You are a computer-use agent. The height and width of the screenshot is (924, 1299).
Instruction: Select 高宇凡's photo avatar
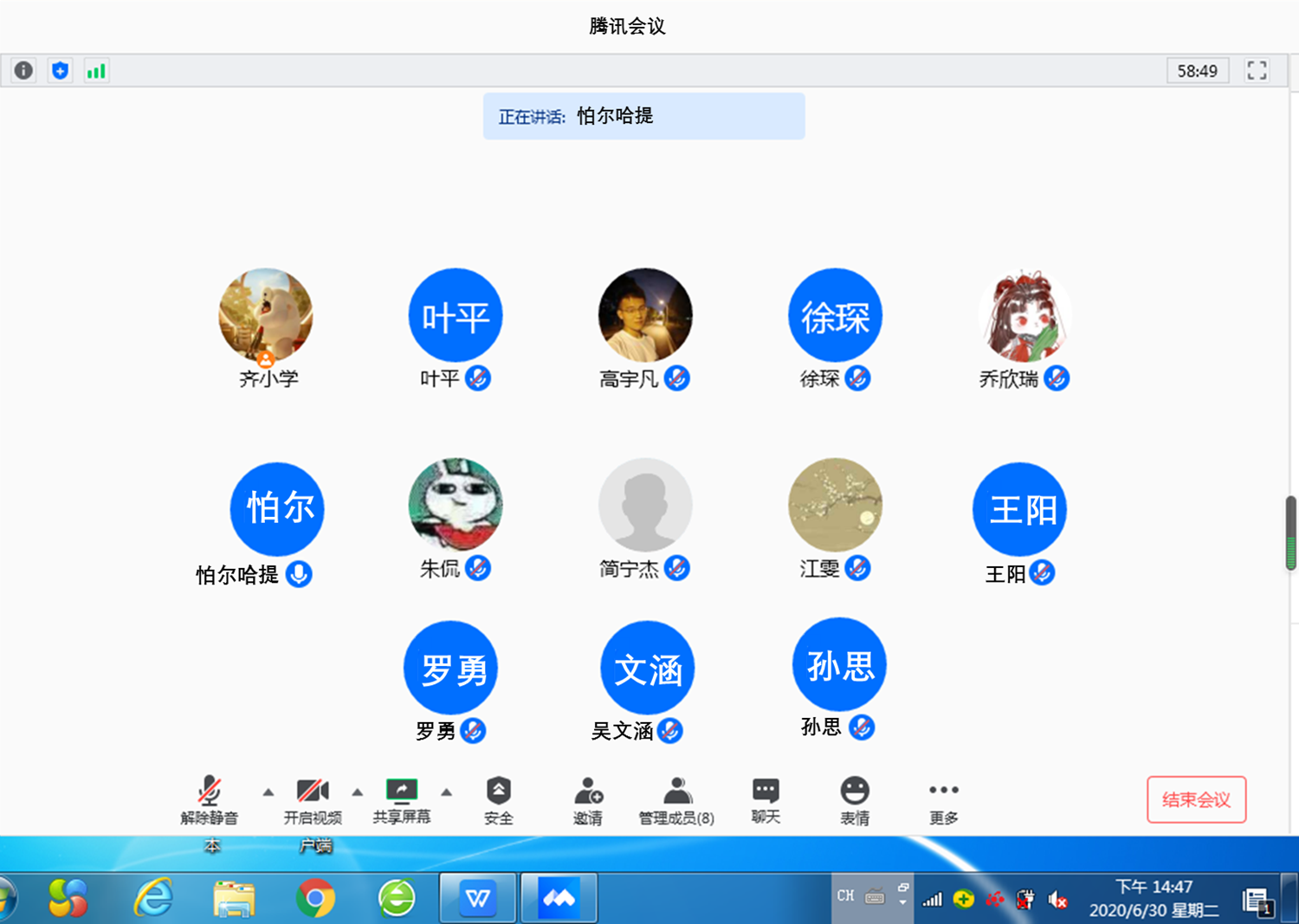645,314
